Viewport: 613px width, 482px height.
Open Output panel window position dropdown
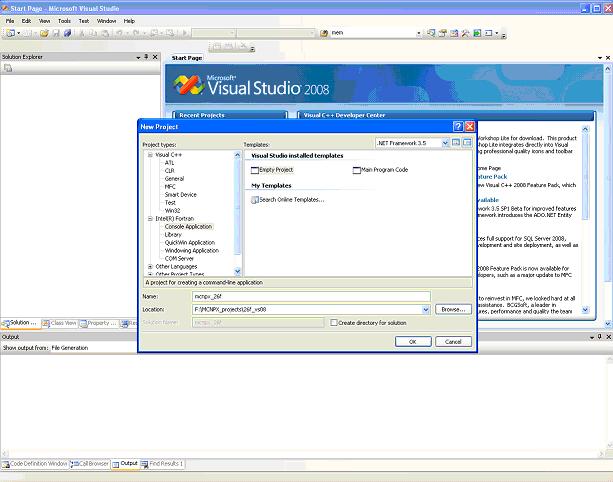pyautogui.click(x=592, y=337)
